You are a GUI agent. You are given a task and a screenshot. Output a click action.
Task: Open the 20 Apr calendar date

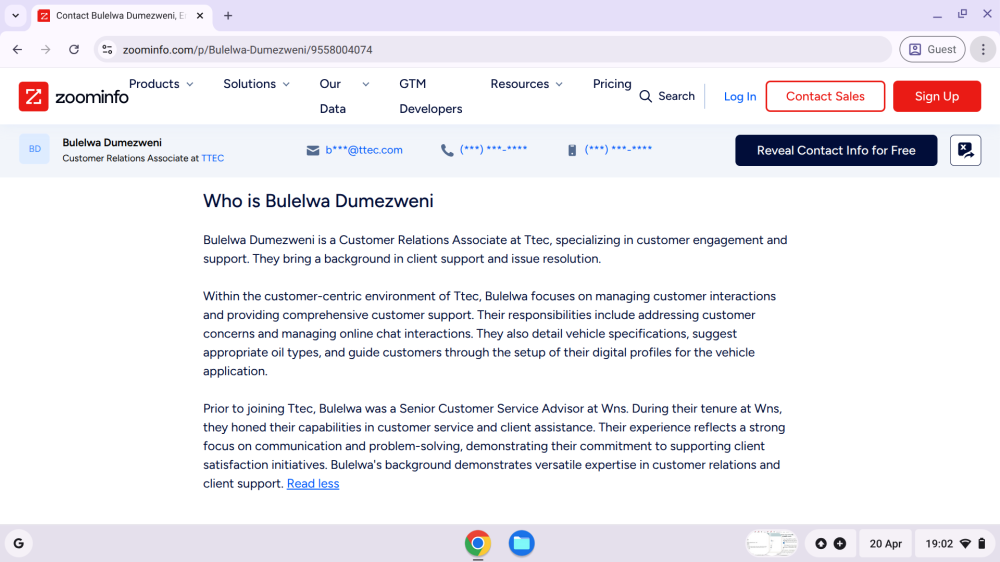pyautogui.click(x=885, y=544)
